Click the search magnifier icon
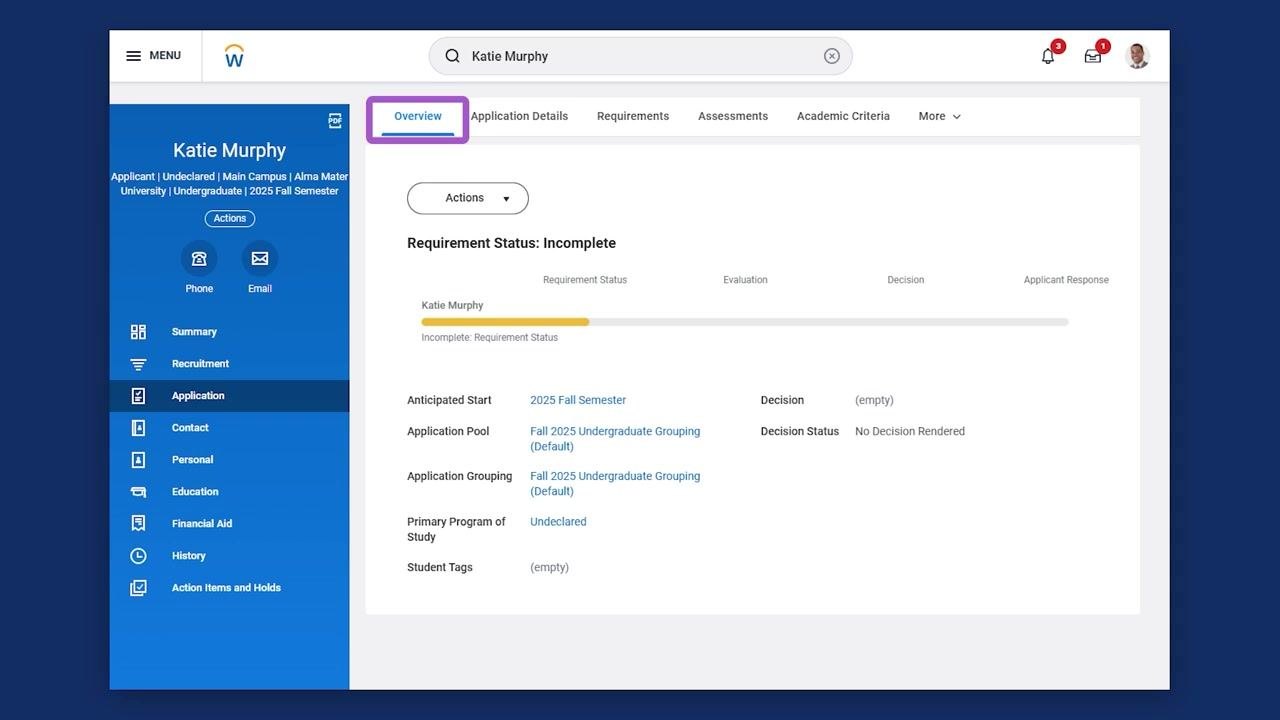The image size is (1280, 720). tap(452, 56)
